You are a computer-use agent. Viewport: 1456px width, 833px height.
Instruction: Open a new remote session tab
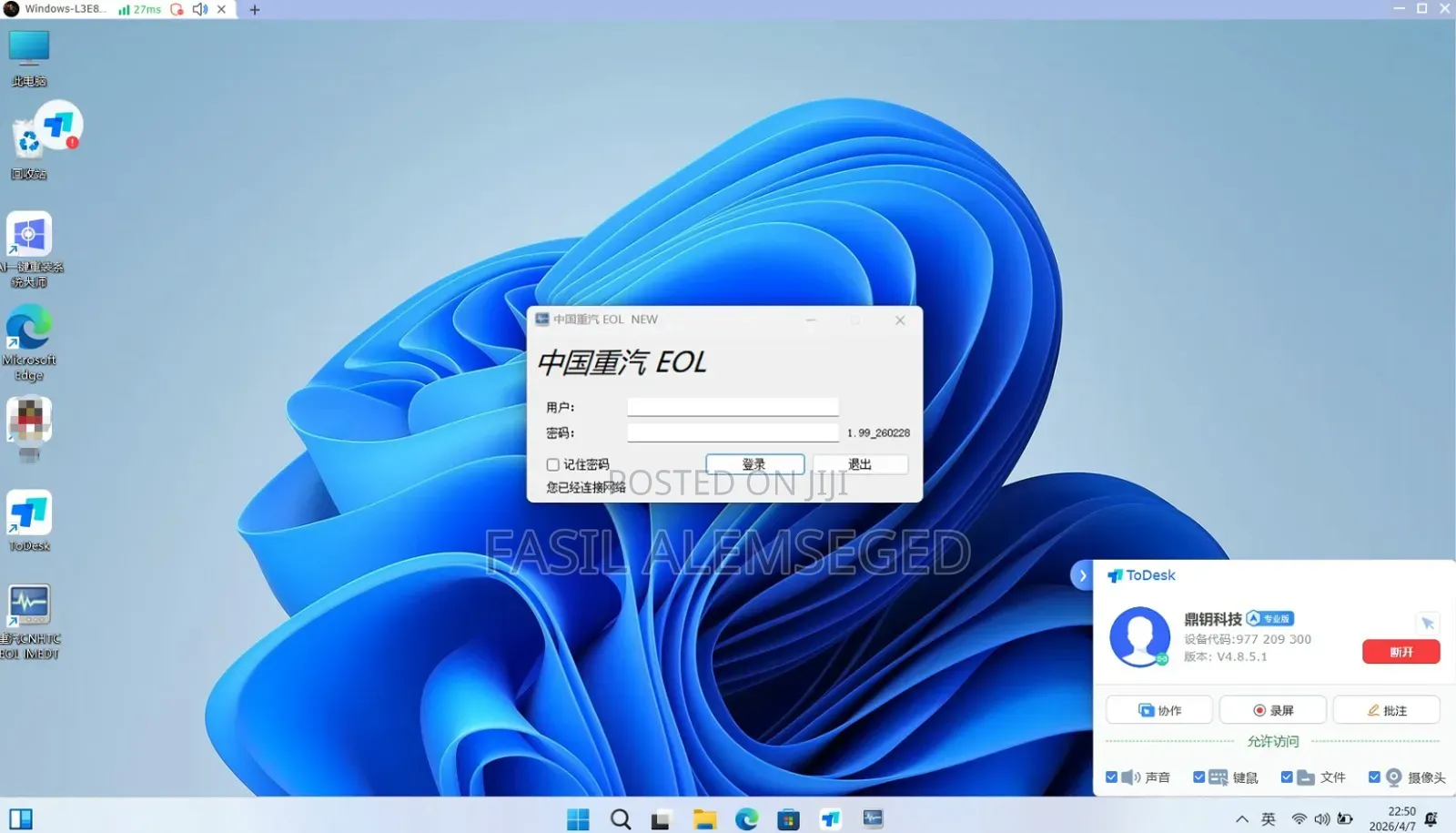(x=255, y=9)
